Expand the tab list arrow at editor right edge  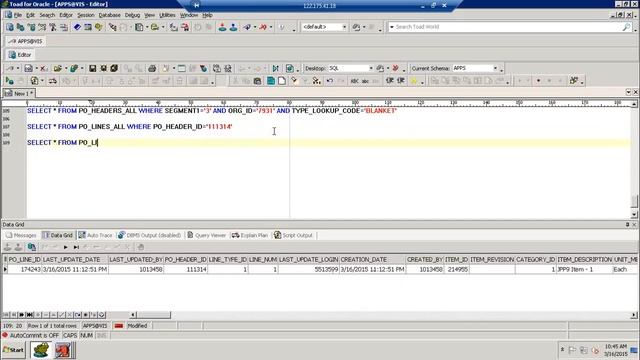pos(629,92)
